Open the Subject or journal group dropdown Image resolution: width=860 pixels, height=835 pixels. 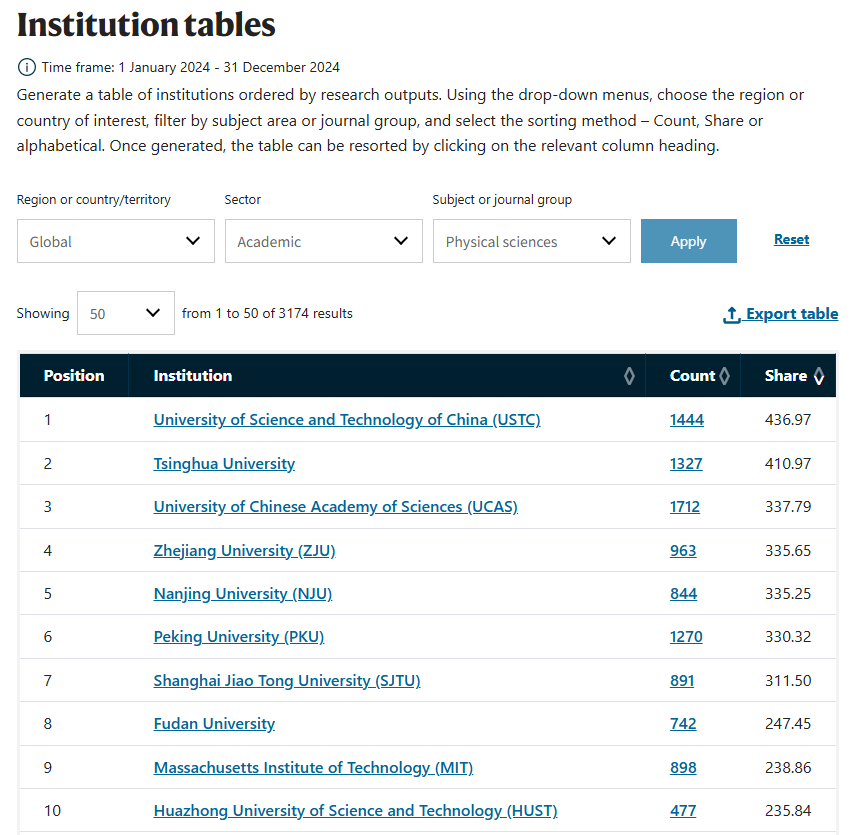pyautogui.click(x=531, y=241)
